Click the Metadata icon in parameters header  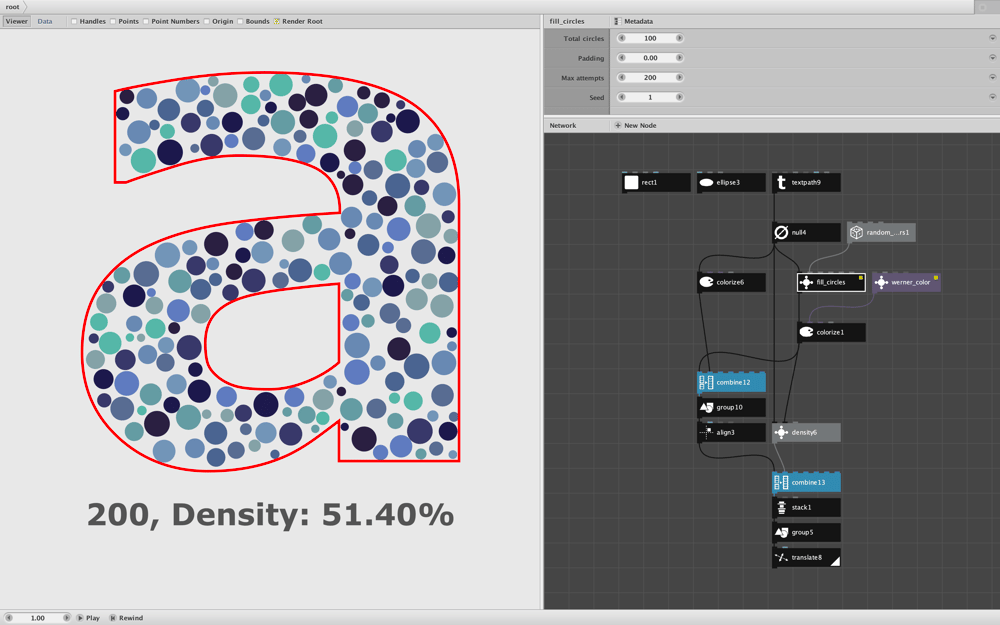pos(617,22)
